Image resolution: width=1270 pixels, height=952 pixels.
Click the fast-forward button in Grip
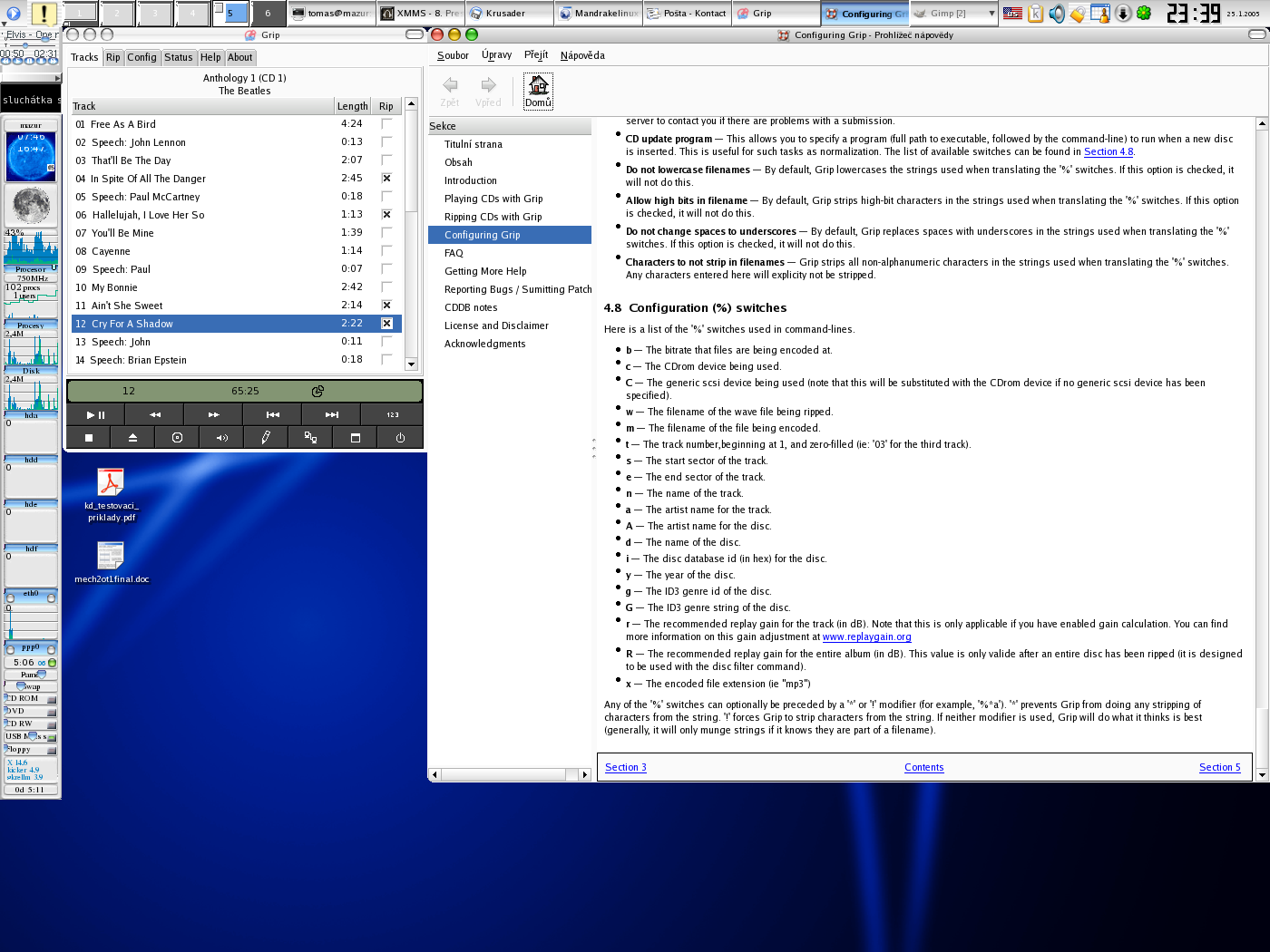(x=213, y=414)
